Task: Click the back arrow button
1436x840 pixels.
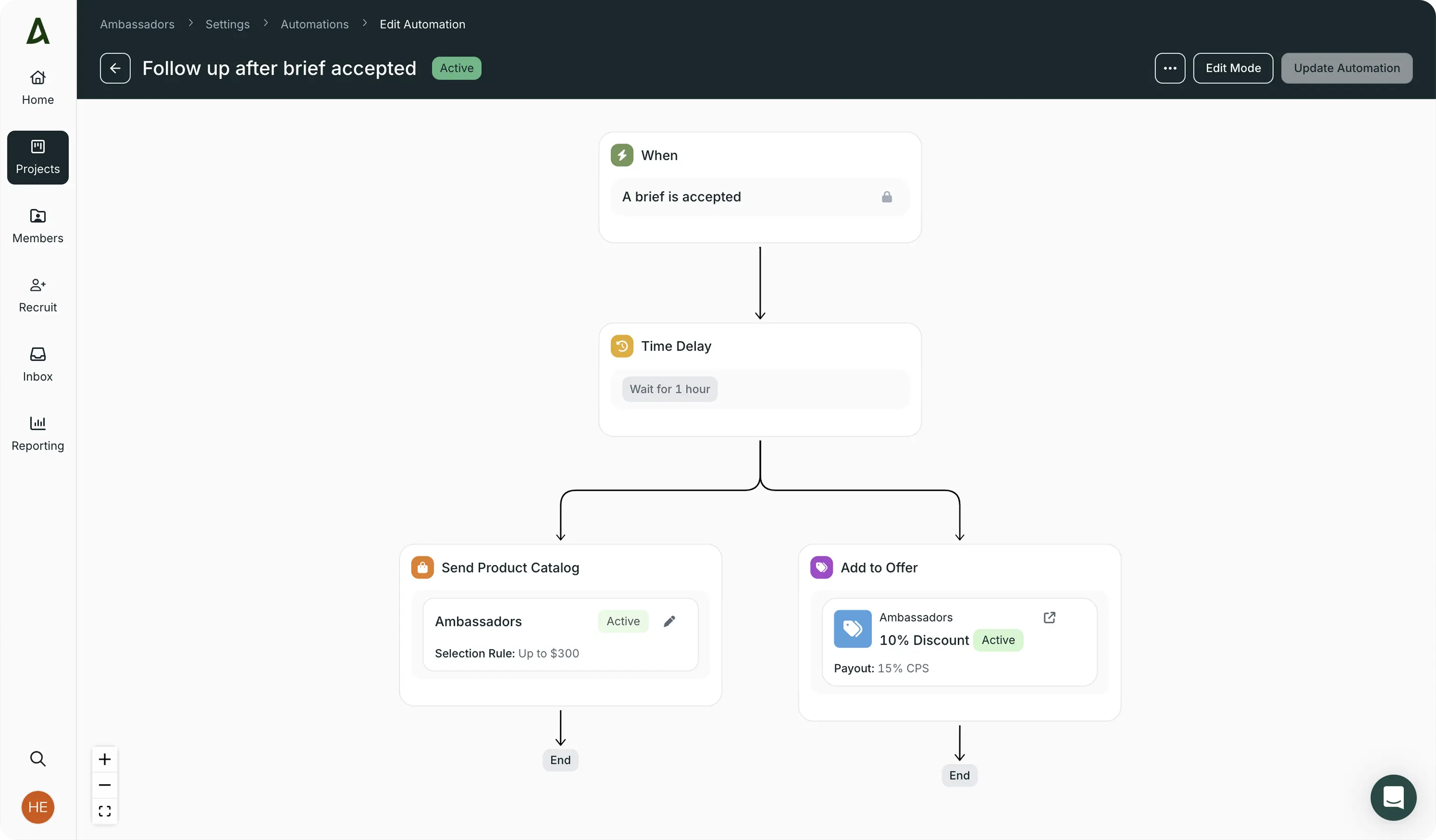Action: click(x=115, y=68)
